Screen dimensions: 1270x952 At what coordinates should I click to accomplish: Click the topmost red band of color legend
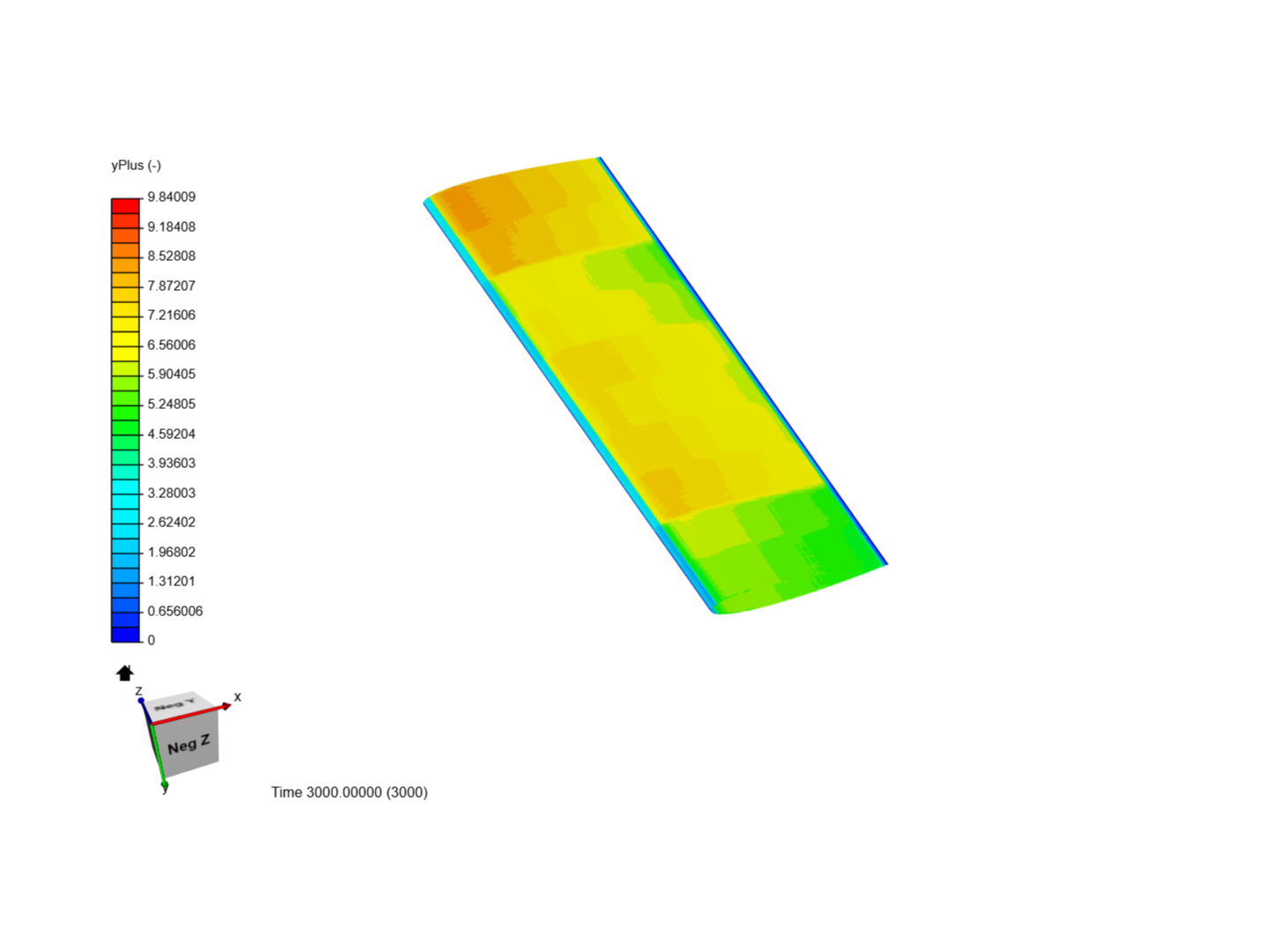pyautogui.click(x=125, y=206)
